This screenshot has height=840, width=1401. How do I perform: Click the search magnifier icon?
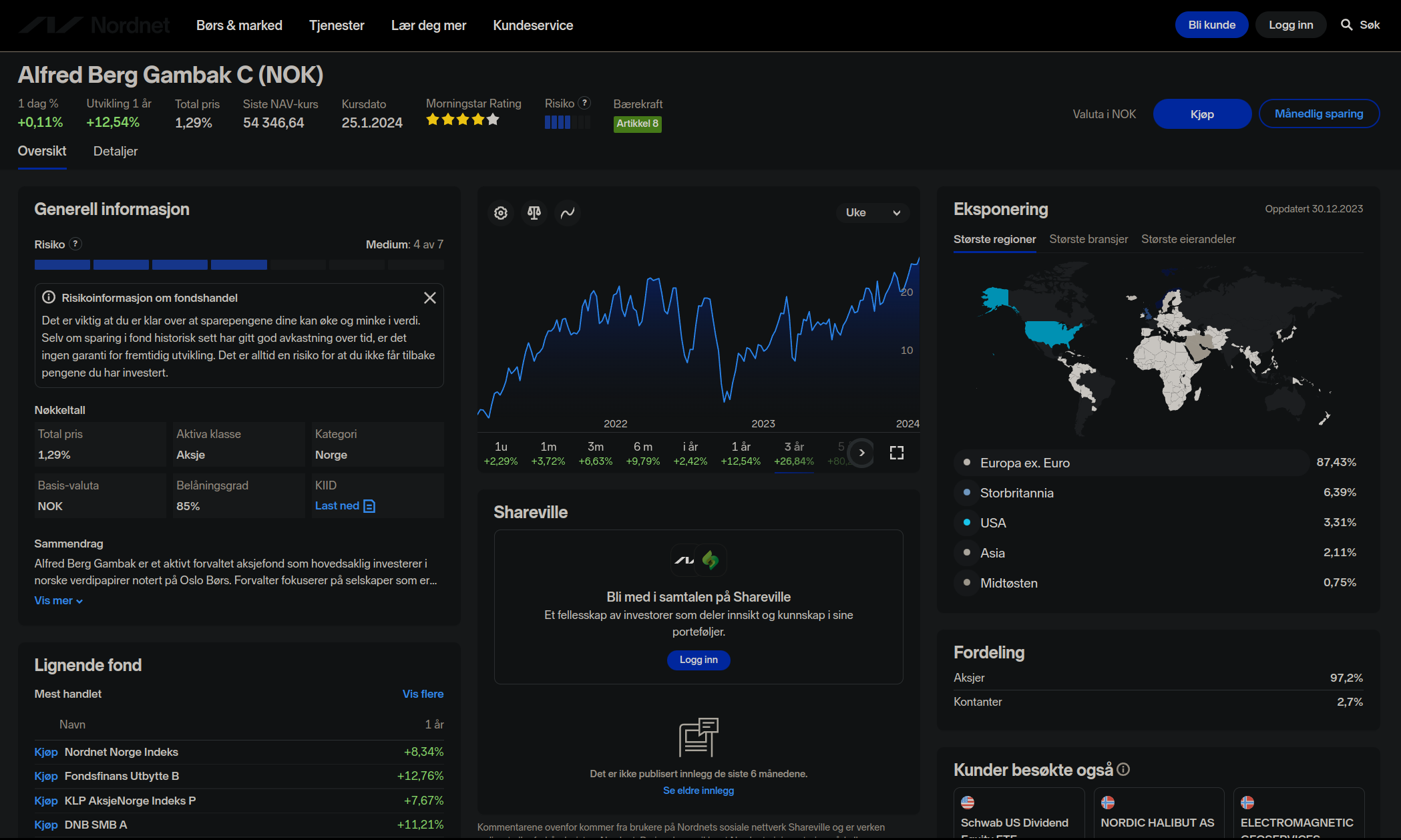(x=1347, y=25)
